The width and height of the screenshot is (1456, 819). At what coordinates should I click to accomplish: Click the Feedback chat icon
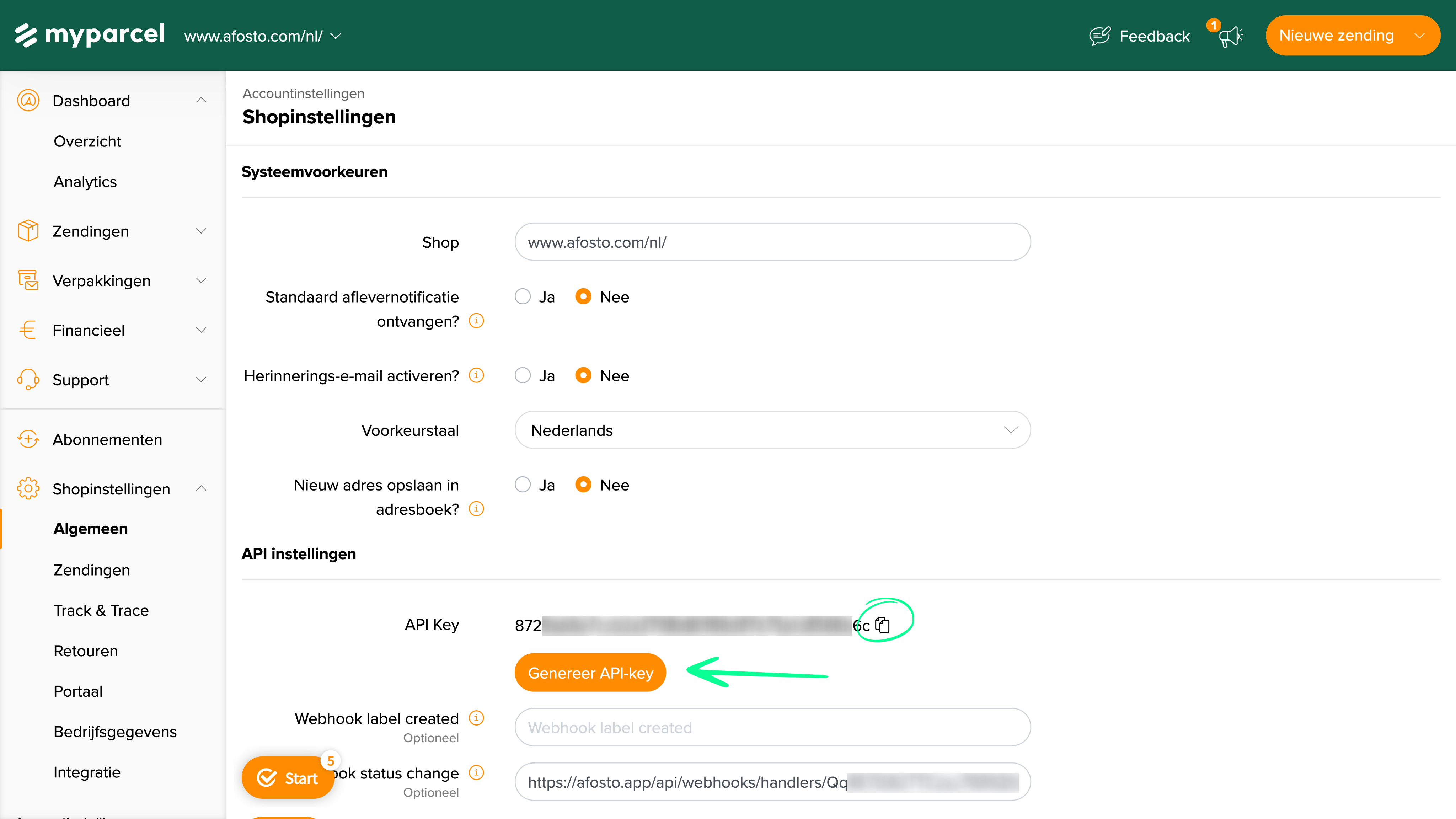(x=1099, y=36)
